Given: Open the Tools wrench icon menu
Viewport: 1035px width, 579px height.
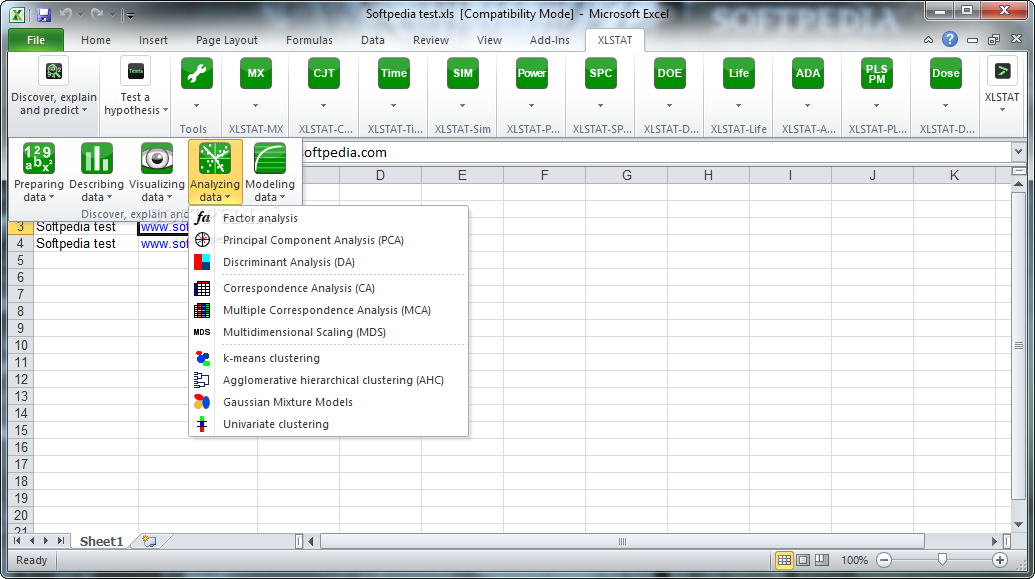Looking at the screenshot, I should click(196, 73).
